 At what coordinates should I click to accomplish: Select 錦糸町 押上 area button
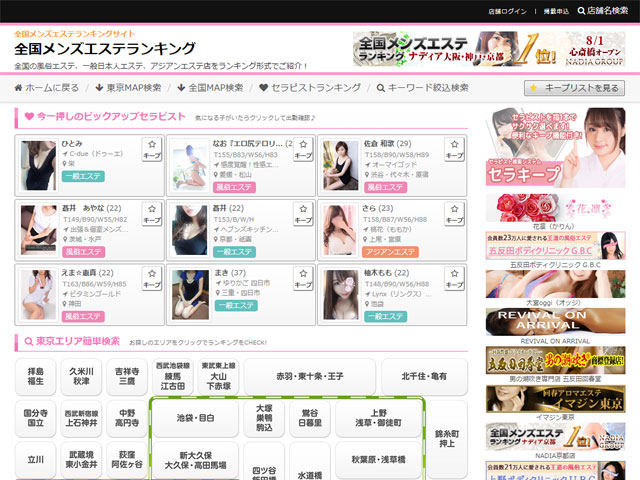(x=447, y=439)
